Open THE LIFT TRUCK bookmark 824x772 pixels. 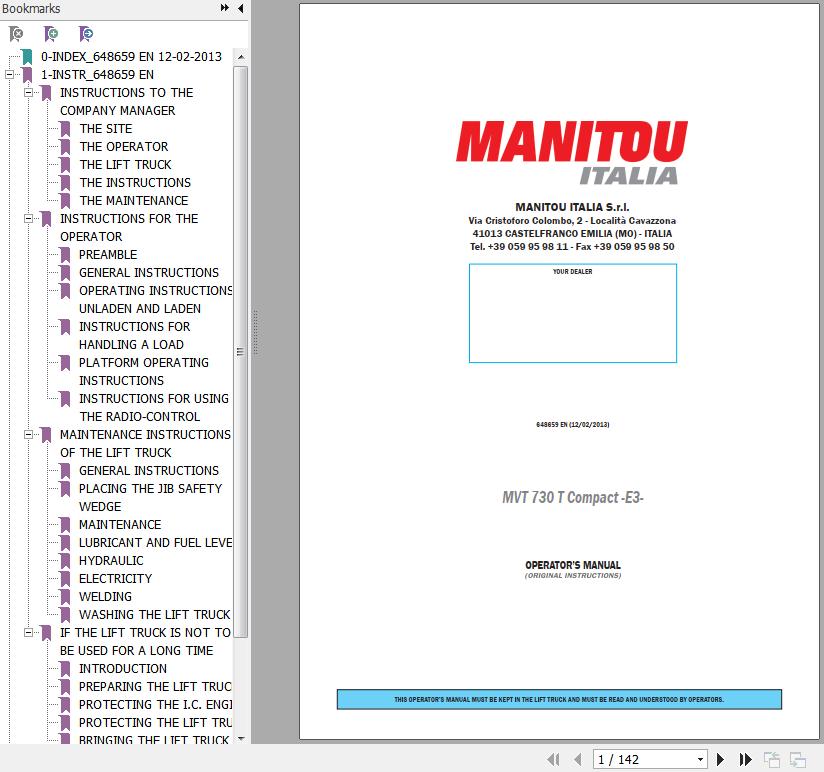coord(126,164)
